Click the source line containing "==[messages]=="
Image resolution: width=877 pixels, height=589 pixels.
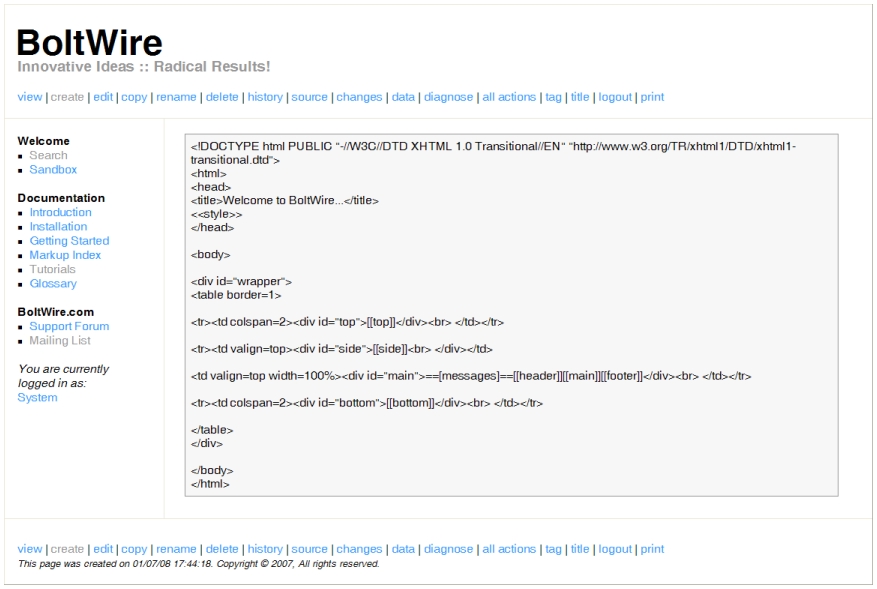click(x=471, y=376)
